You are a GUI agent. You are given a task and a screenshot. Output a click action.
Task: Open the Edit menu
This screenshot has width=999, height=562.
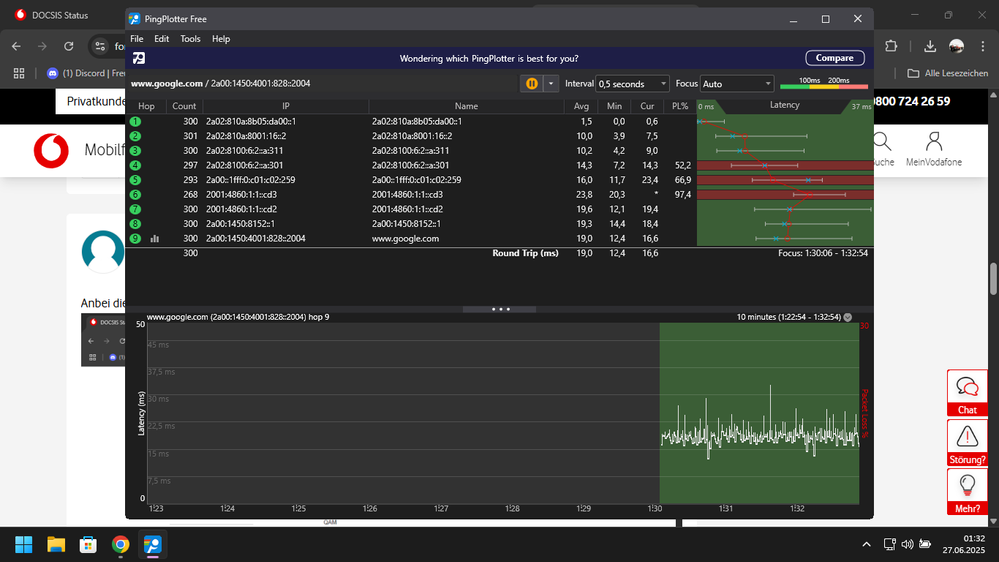[x=161, y=39]
